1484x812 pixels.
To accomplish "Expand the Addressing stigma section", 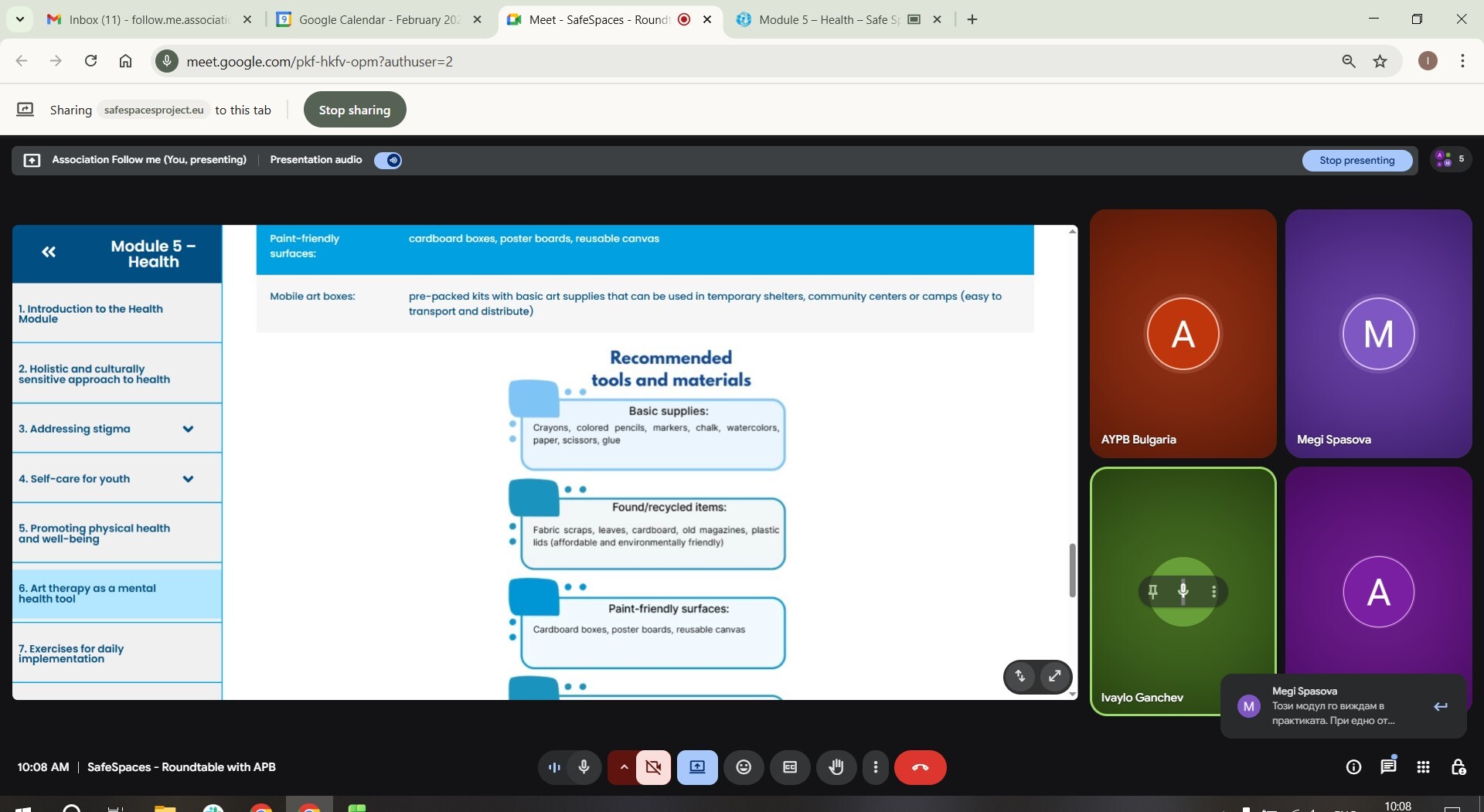I will point(188,430).
